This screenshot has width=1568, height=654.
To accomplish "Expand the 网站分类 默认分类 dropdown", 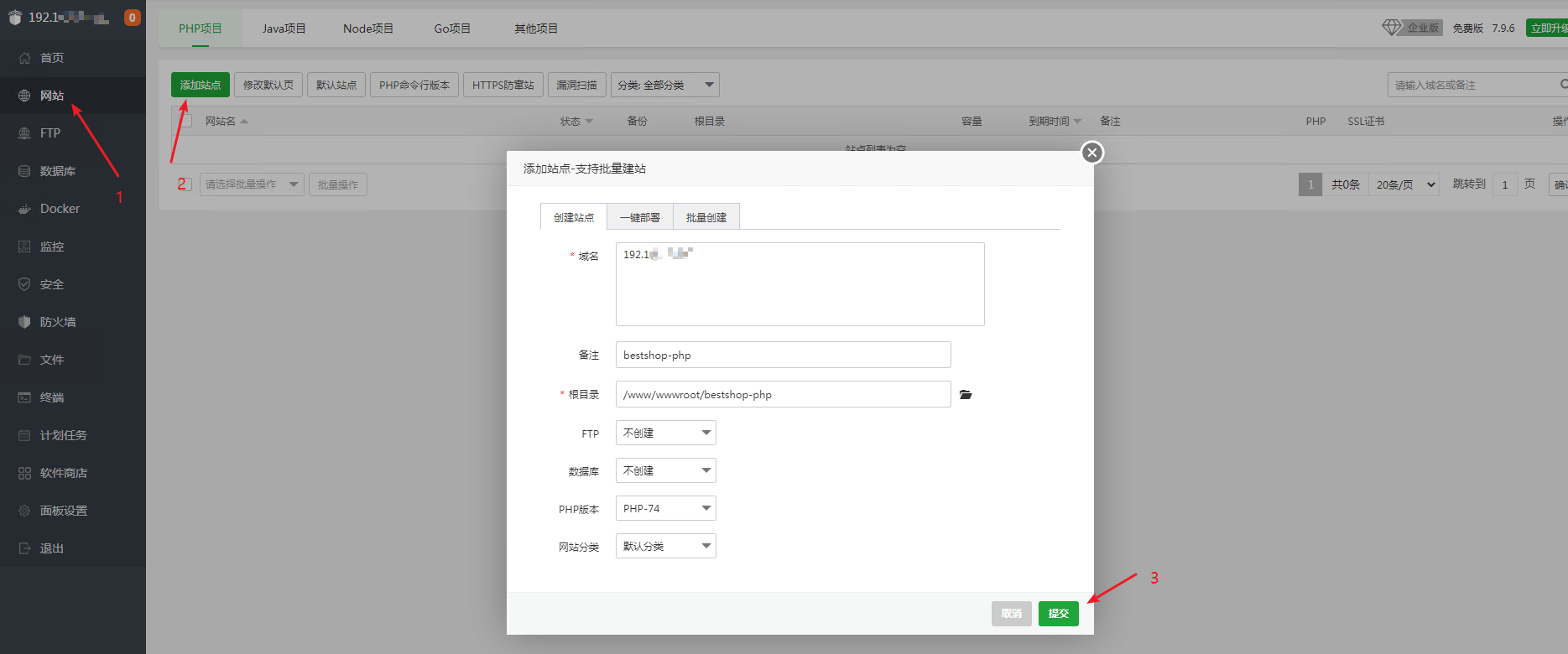I will pyautogui.click(x=665, y=547).
